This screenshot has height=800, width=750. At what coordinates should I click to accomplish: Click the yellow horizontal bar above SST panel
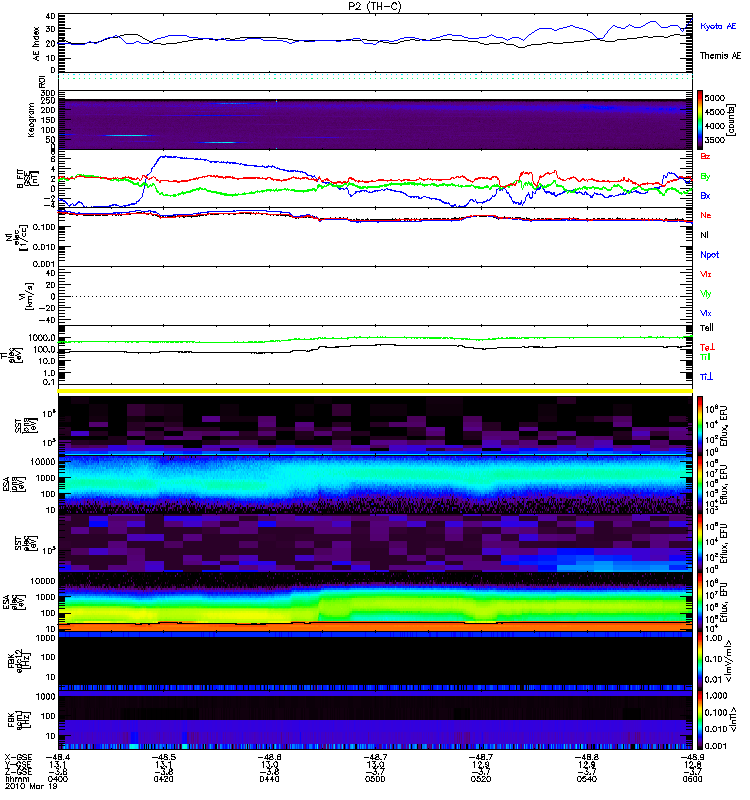coord(375,391)
